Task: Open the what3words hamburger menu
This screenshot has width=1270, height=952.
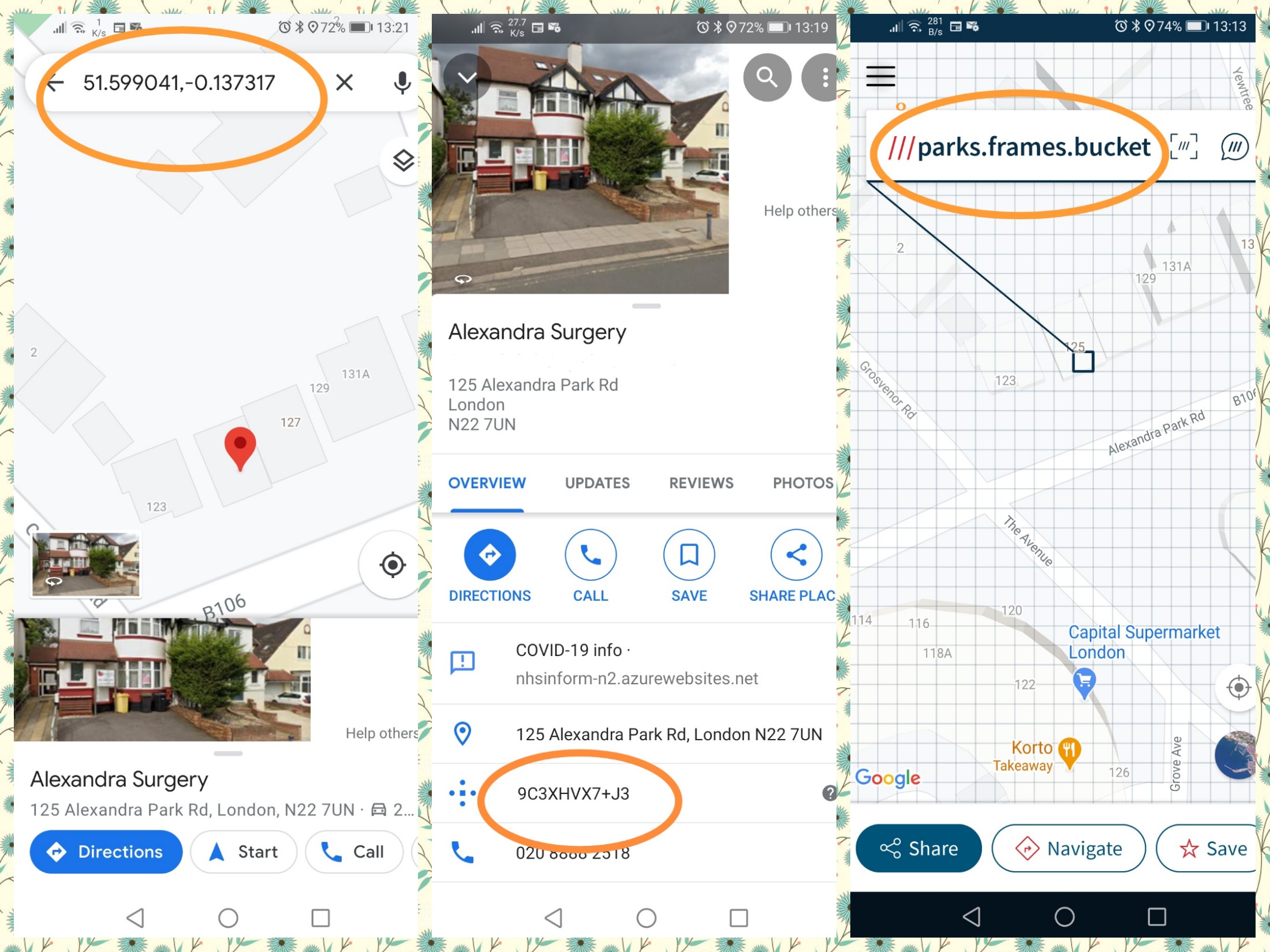Action: coord(880,76)
